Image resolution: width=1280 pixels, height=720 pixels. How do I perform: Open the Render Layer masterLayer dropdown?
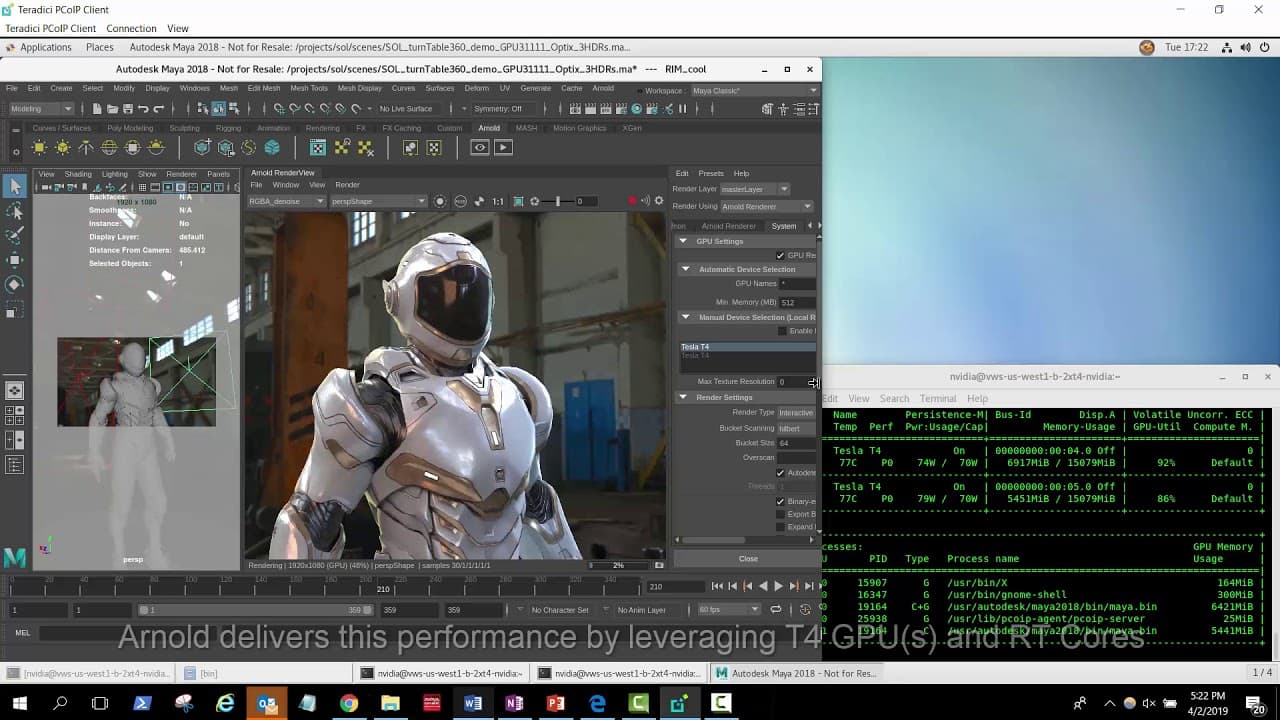click(755, 189)
